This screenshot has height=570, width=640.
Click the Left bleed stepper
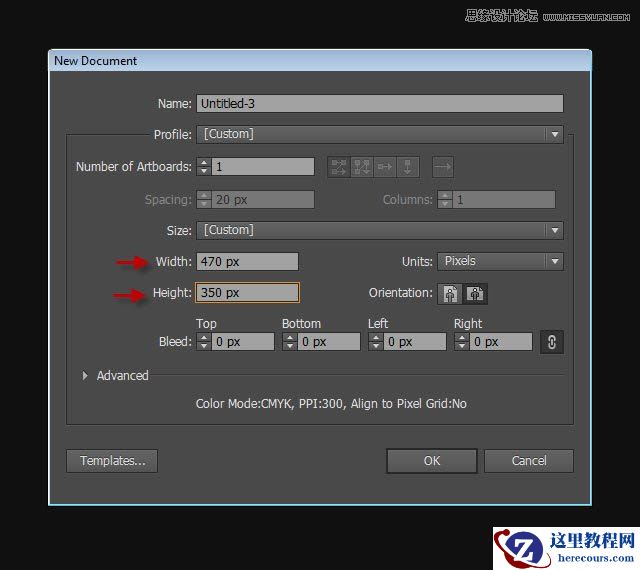[x=376, y=342]
